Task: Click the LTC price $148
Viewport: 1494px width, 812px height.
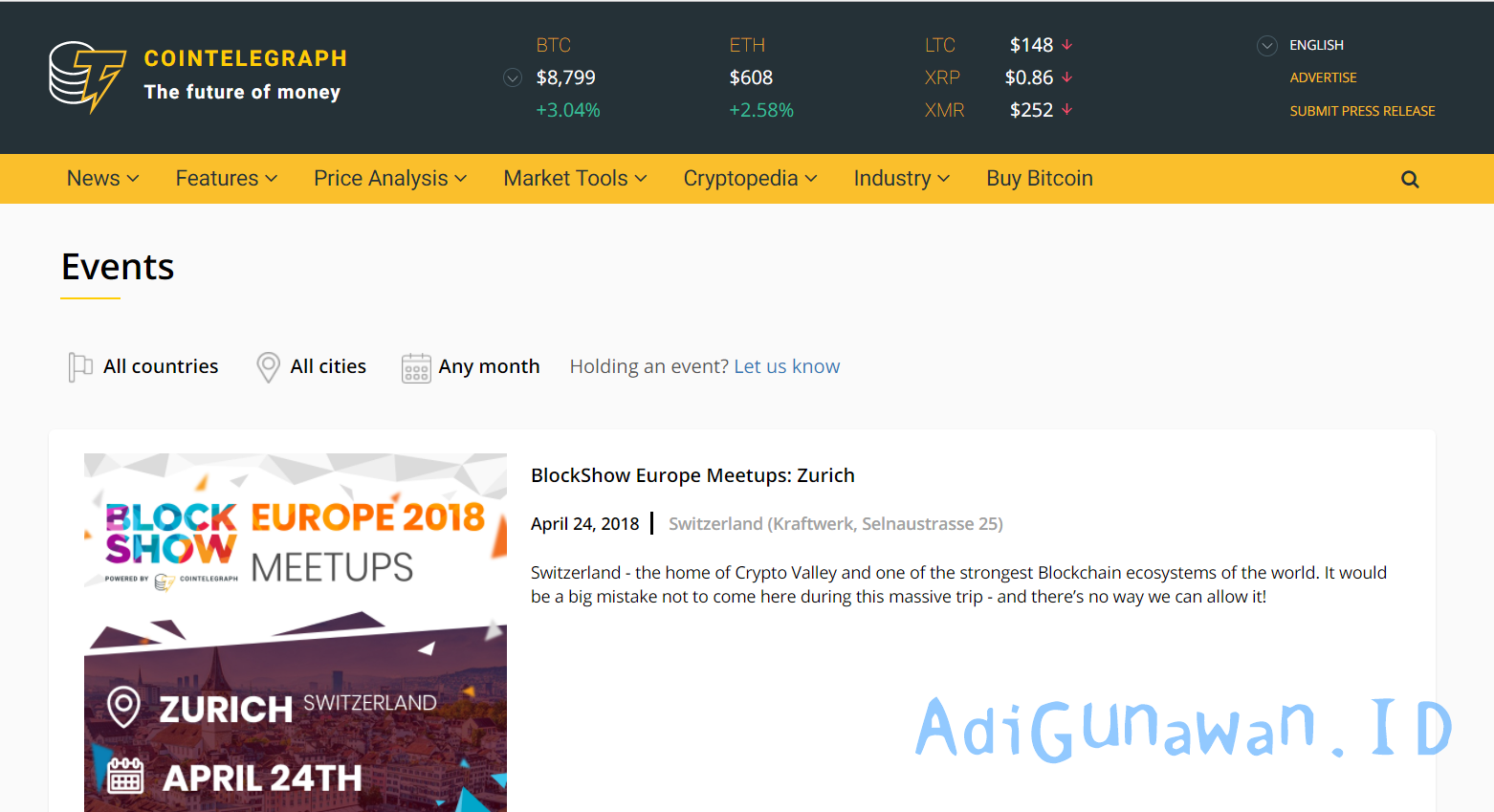Action: click(x=1031, y=45)
